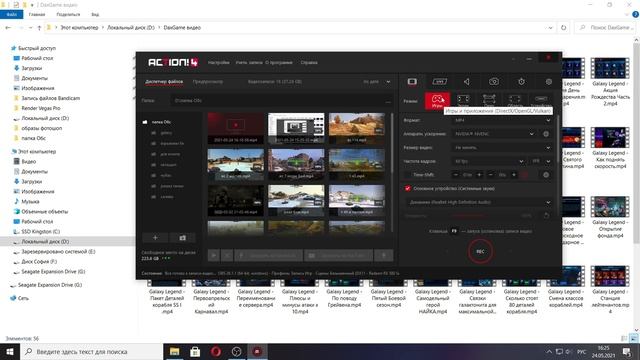This screenshot has width=640, height=360.
Task: Increase the first Time-Shift value
Action: pyautogui.click(x=479, y=175)
